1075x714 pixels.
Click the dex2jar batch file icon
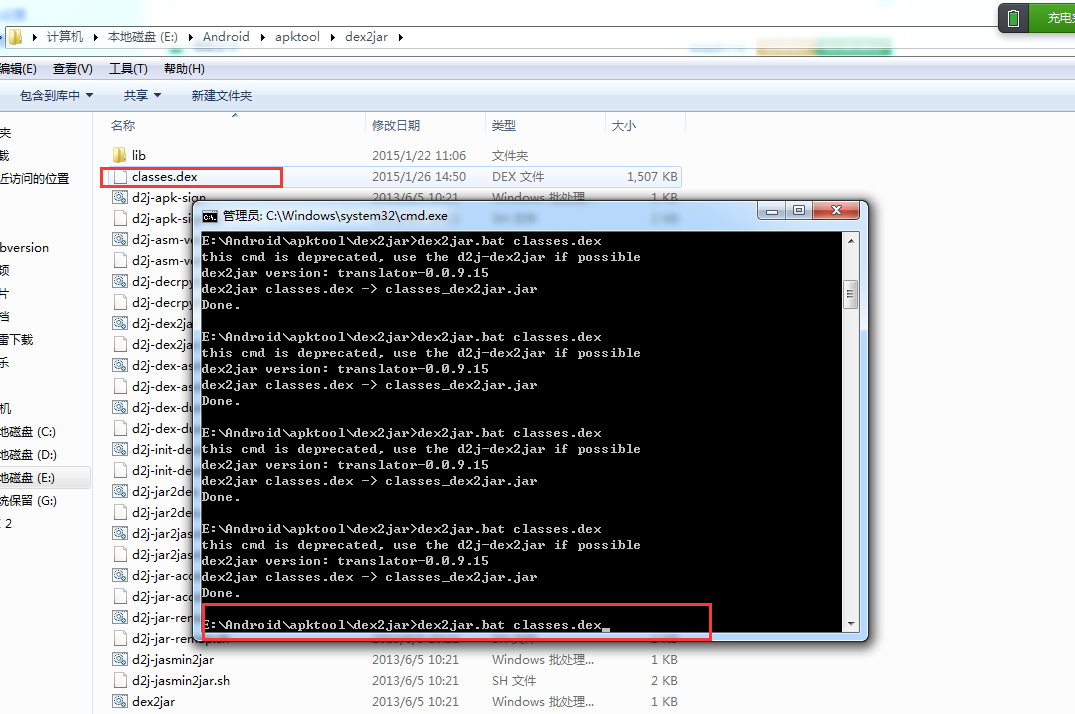pos(119,702)
